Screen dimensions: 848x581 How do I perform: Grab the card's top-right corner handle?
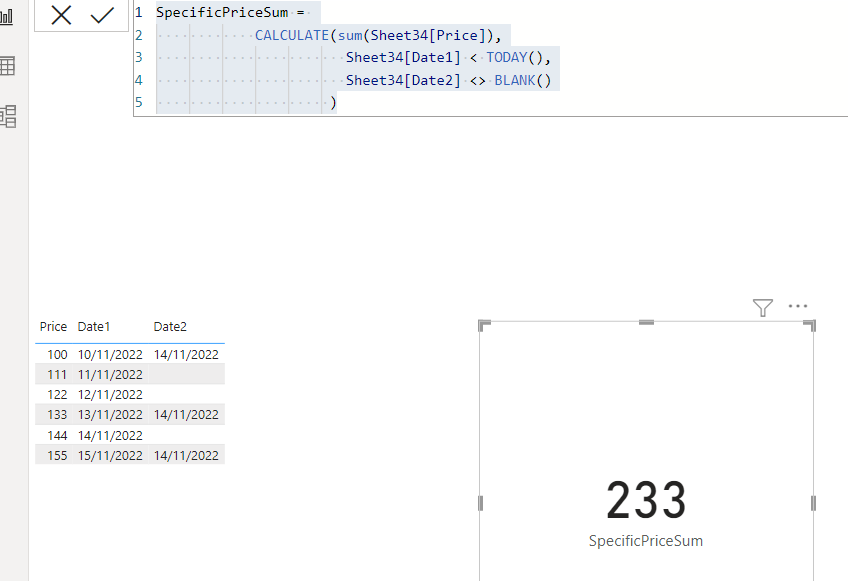click(810, 325)
